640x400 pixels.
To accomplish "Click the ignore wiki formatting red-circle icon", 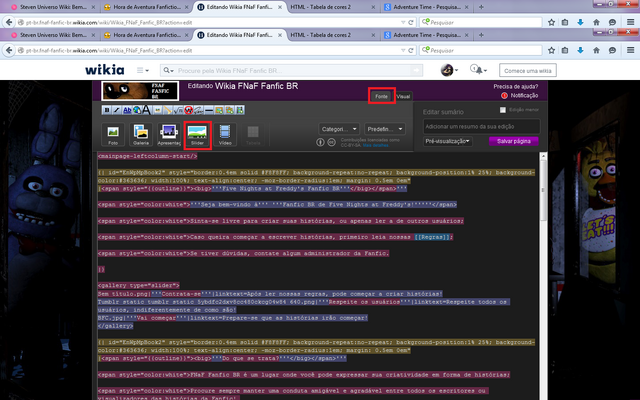I will click(x=188, y=110).
